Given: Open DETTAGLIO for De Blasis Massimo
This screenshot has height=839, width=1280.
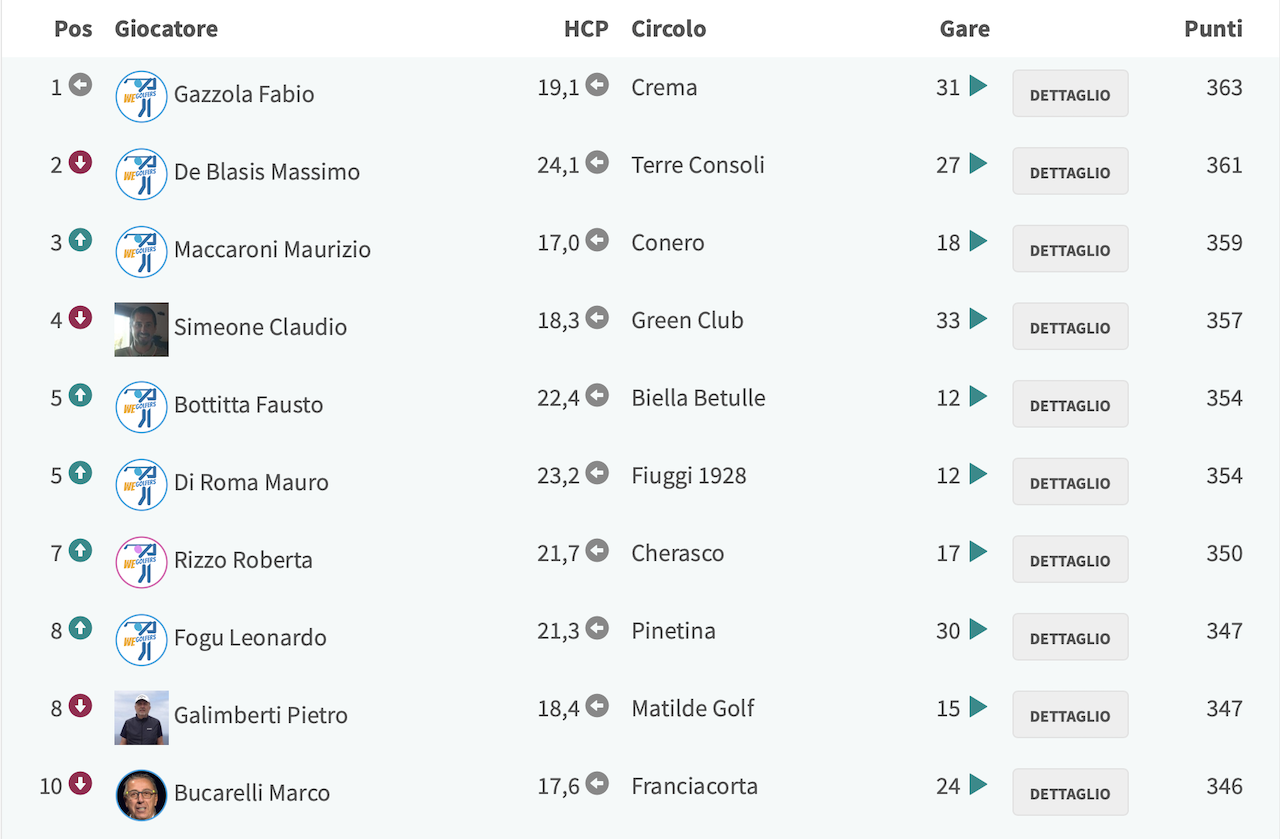Looking at the screenshot, I should [x=1070, y=172].
